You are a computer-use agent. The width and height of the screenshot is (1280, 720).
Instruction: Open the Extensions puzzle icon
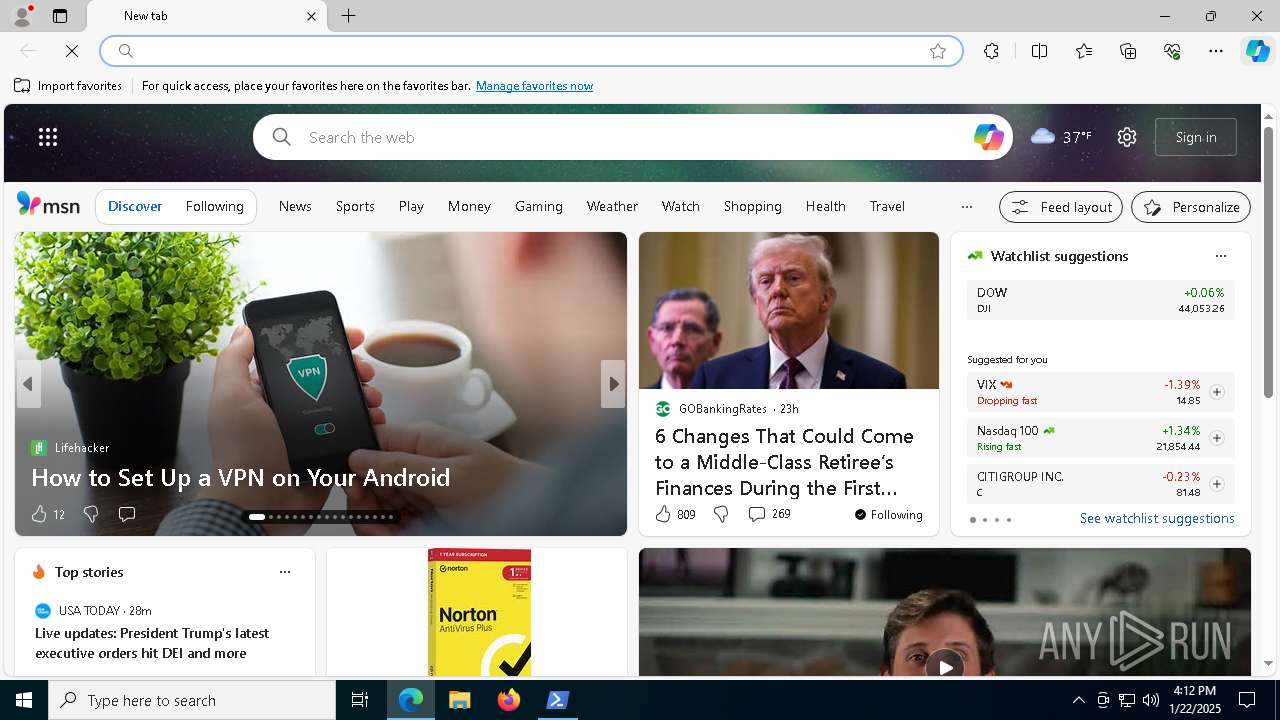(x=991, y=51)
